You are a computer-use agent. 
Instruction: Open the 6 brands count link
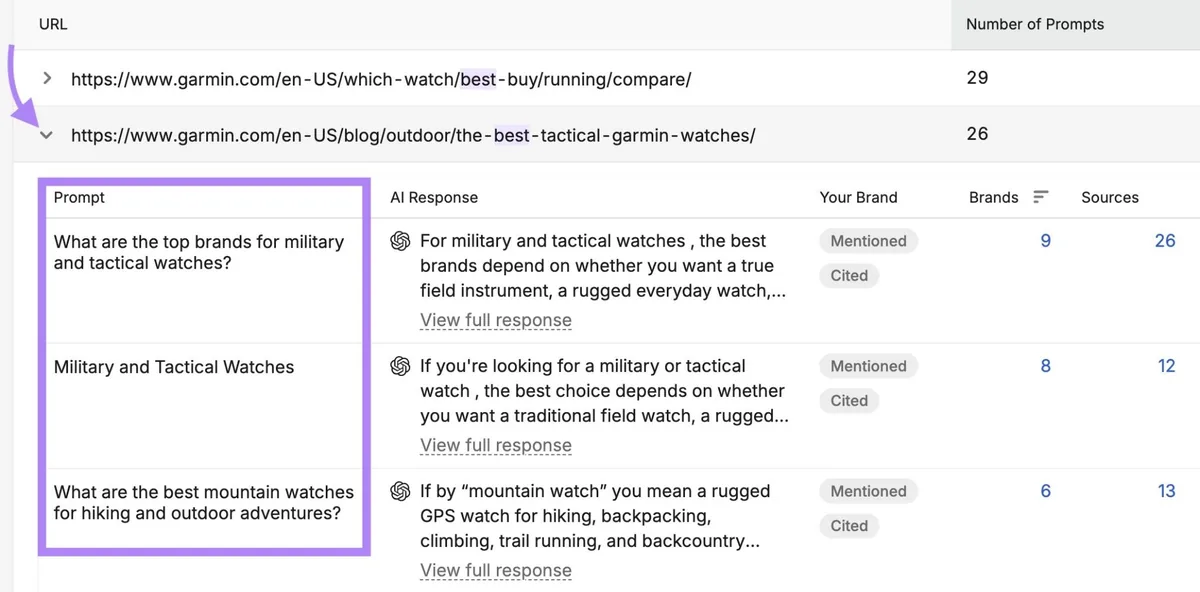(1046, 491)
